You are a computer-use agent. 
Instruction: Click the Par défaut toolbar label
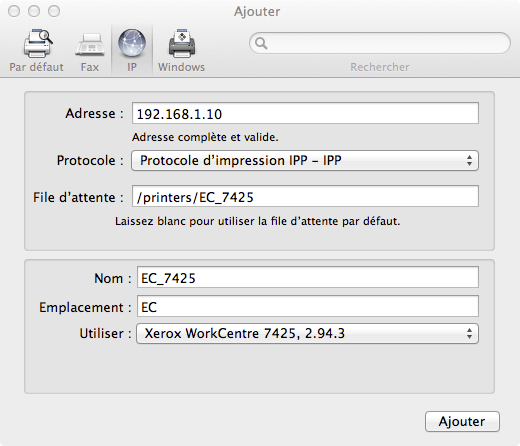pos(36,67)
